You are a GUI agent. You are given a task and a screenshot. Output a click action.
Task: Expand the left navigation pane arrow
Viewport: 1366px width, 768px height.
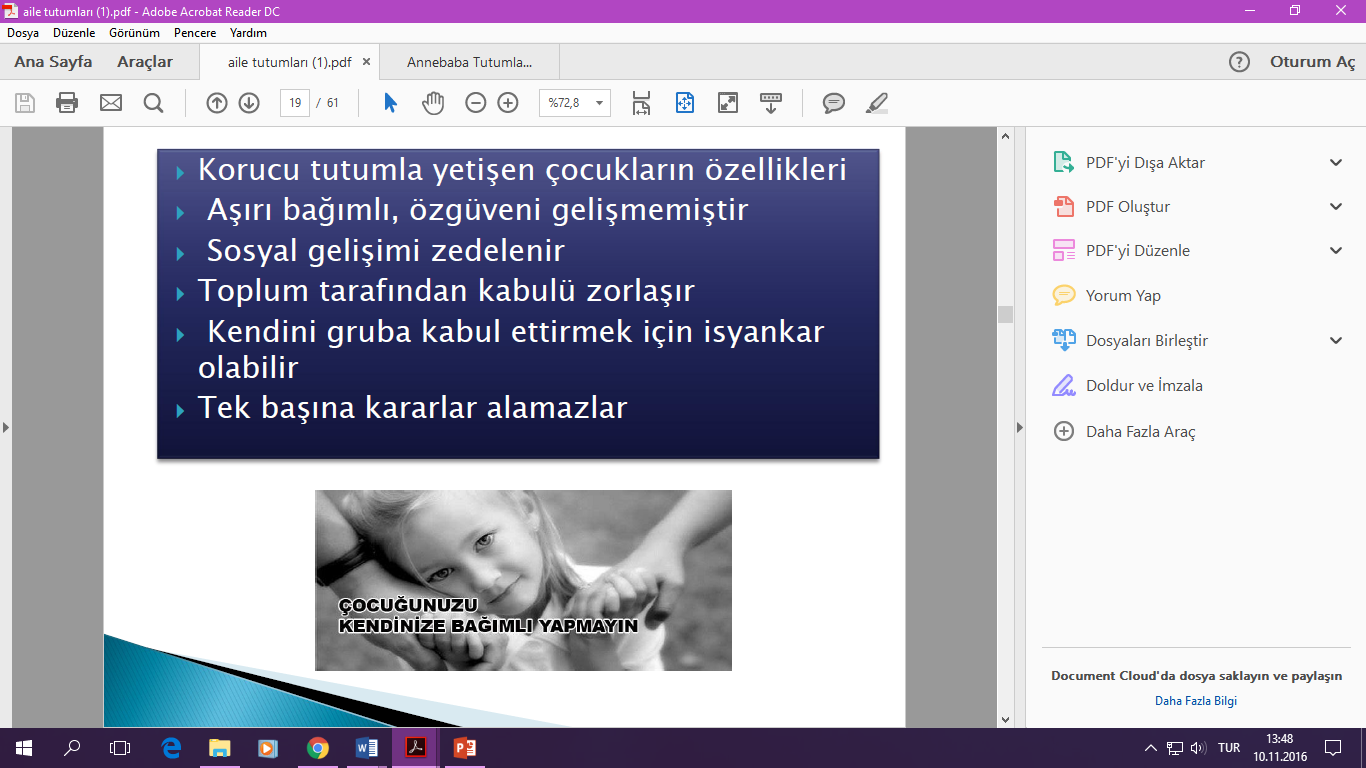pos(5,427)
